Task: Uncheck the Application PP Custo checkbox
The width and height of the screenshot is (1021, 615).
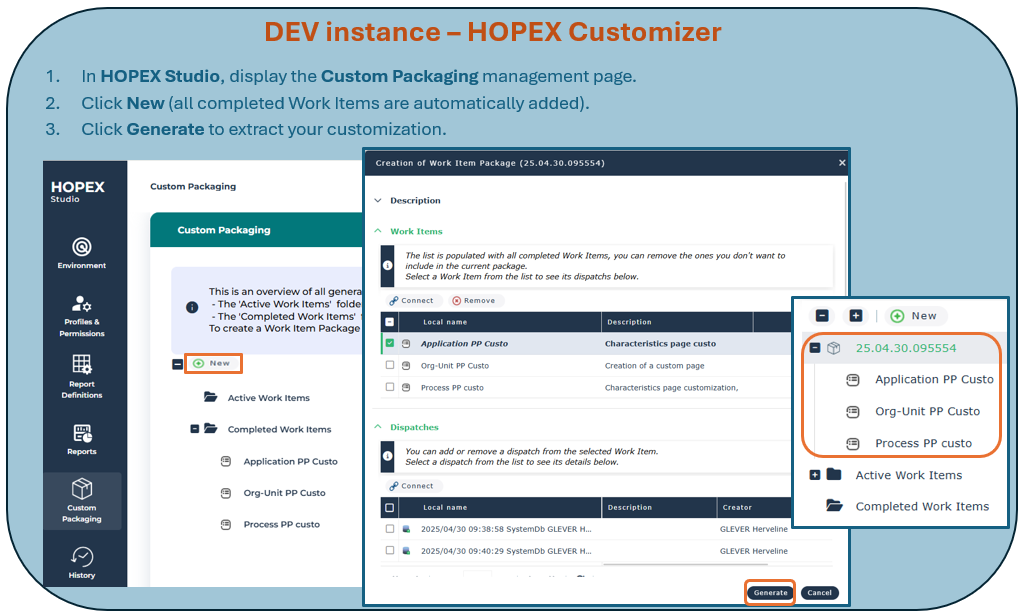Action: [390, 344]
